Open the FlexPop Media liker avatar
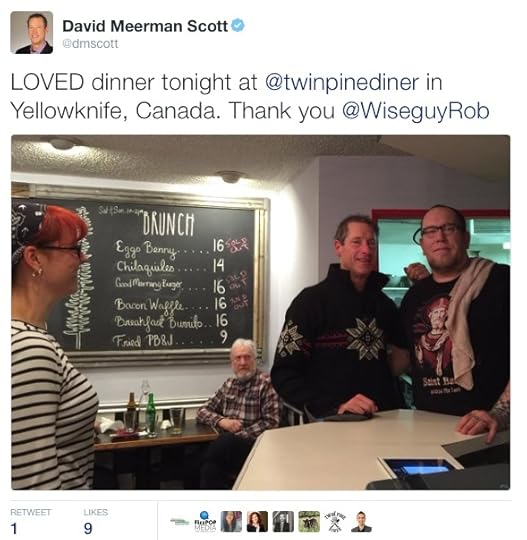This screenshot has width=527, height=540. click(x=205, y=521)
